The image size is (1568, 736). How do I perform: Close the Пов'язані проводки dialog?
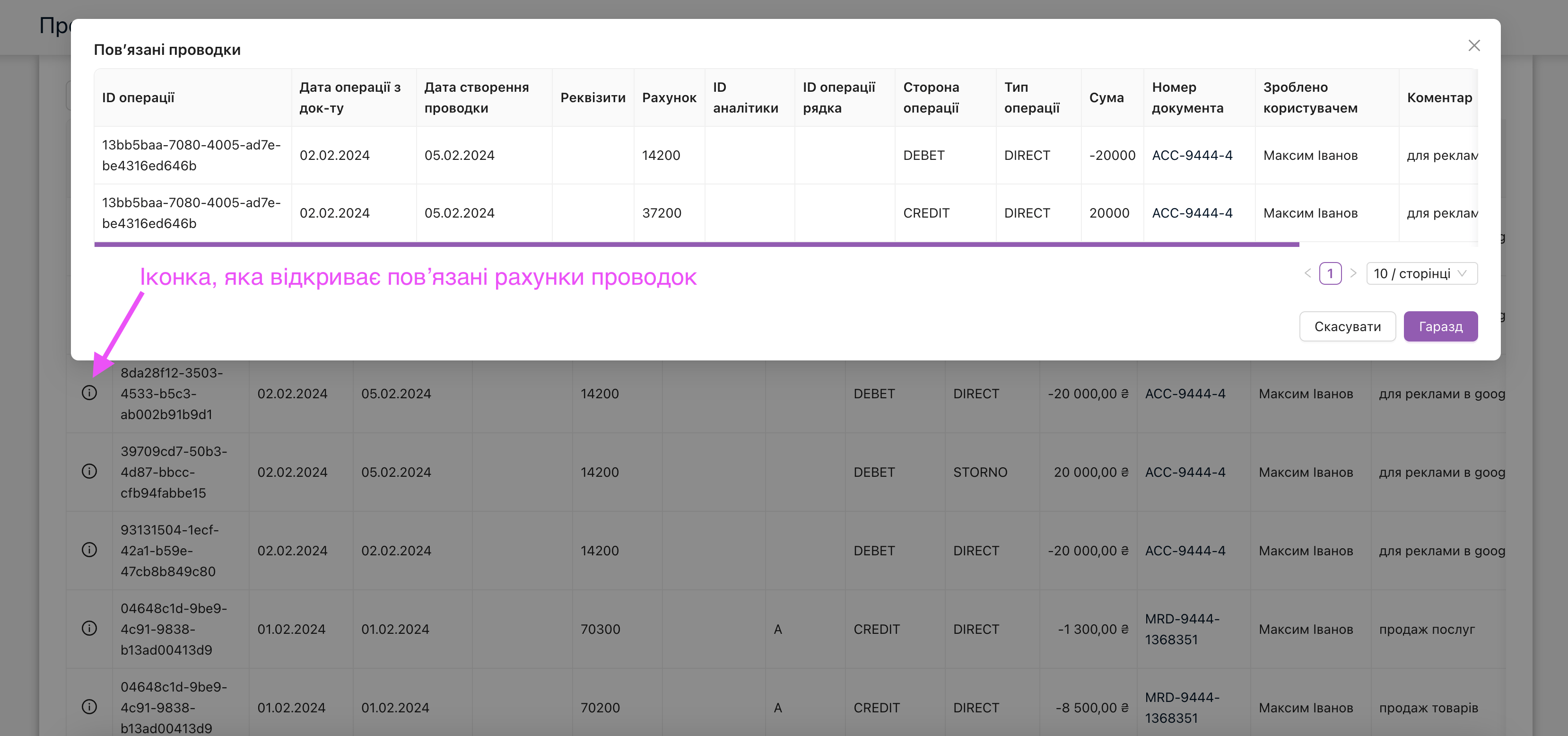(x=1473, y=46)
